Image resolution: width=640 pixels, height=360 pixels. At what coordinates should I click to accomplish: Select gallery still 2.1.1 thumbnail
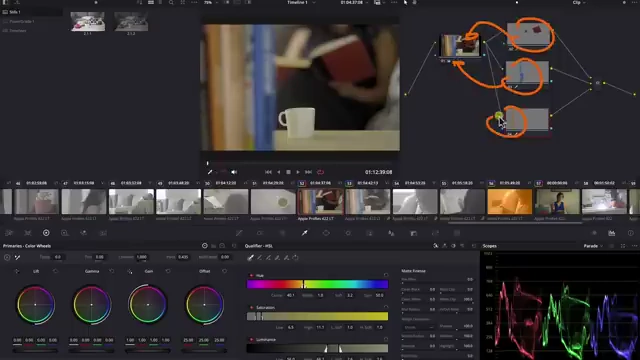(x=88, y=22)
